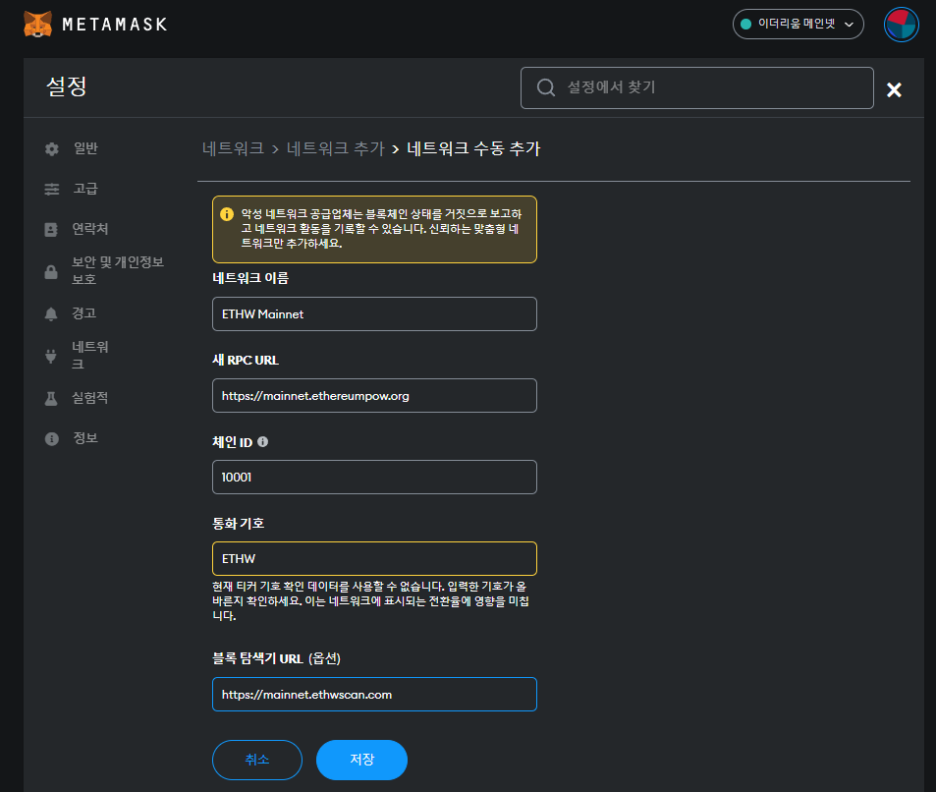
Task: Open the 실험적 settings tab
Action: click(x=90, y=397)
